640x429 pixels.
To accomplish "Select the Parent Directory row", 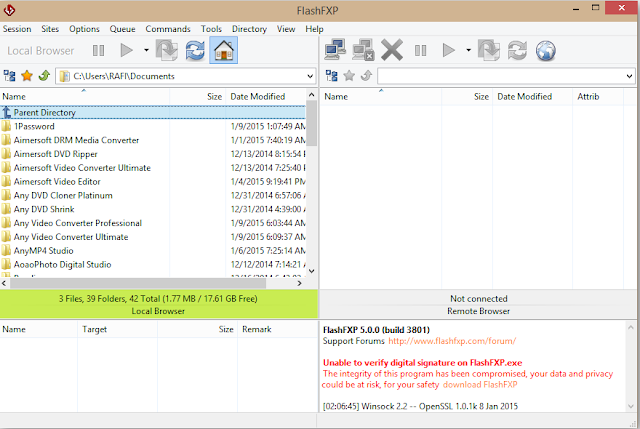I will 153,112.
